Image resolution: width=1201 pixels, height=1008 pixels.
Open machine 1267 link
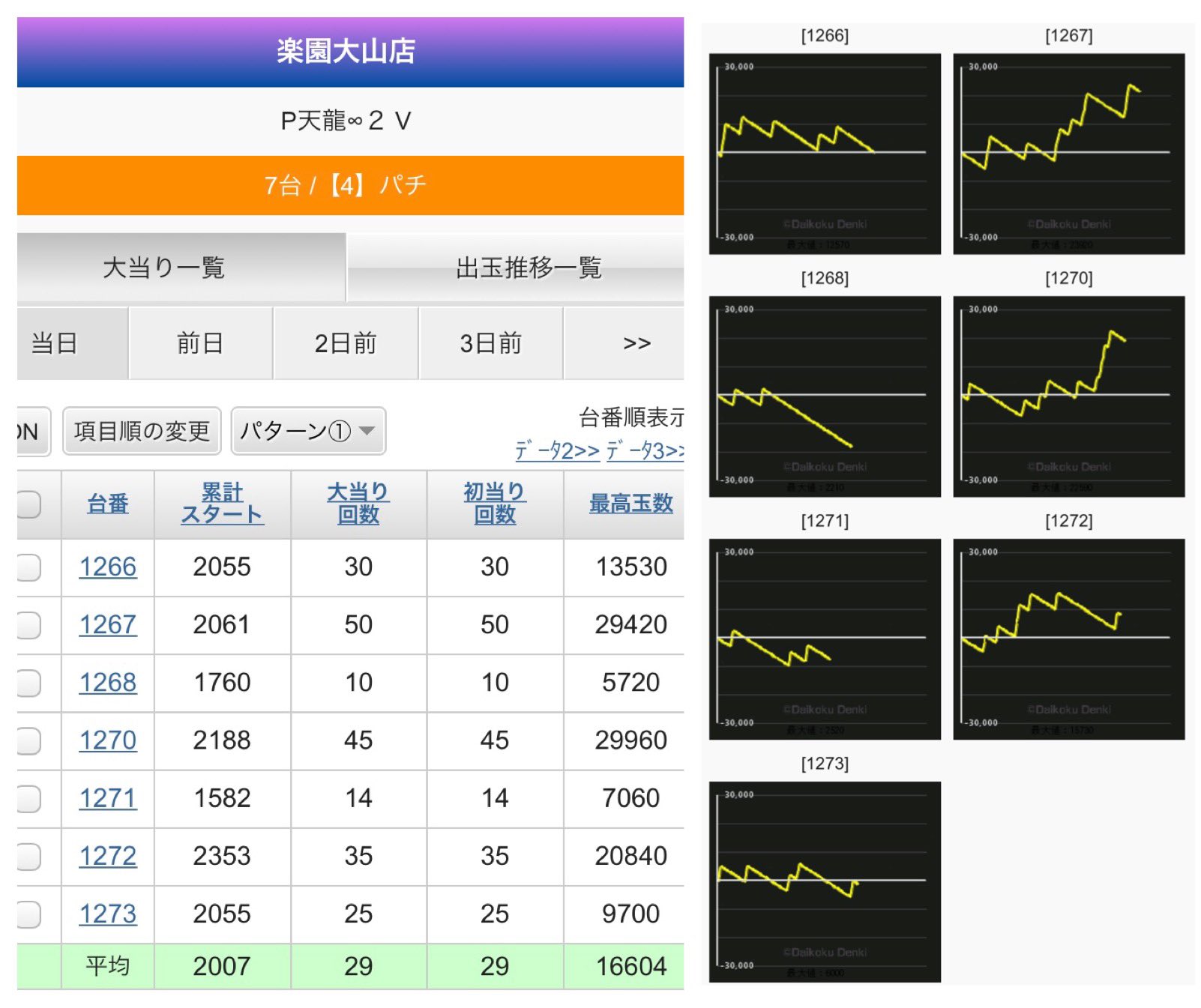coord(108,625)
